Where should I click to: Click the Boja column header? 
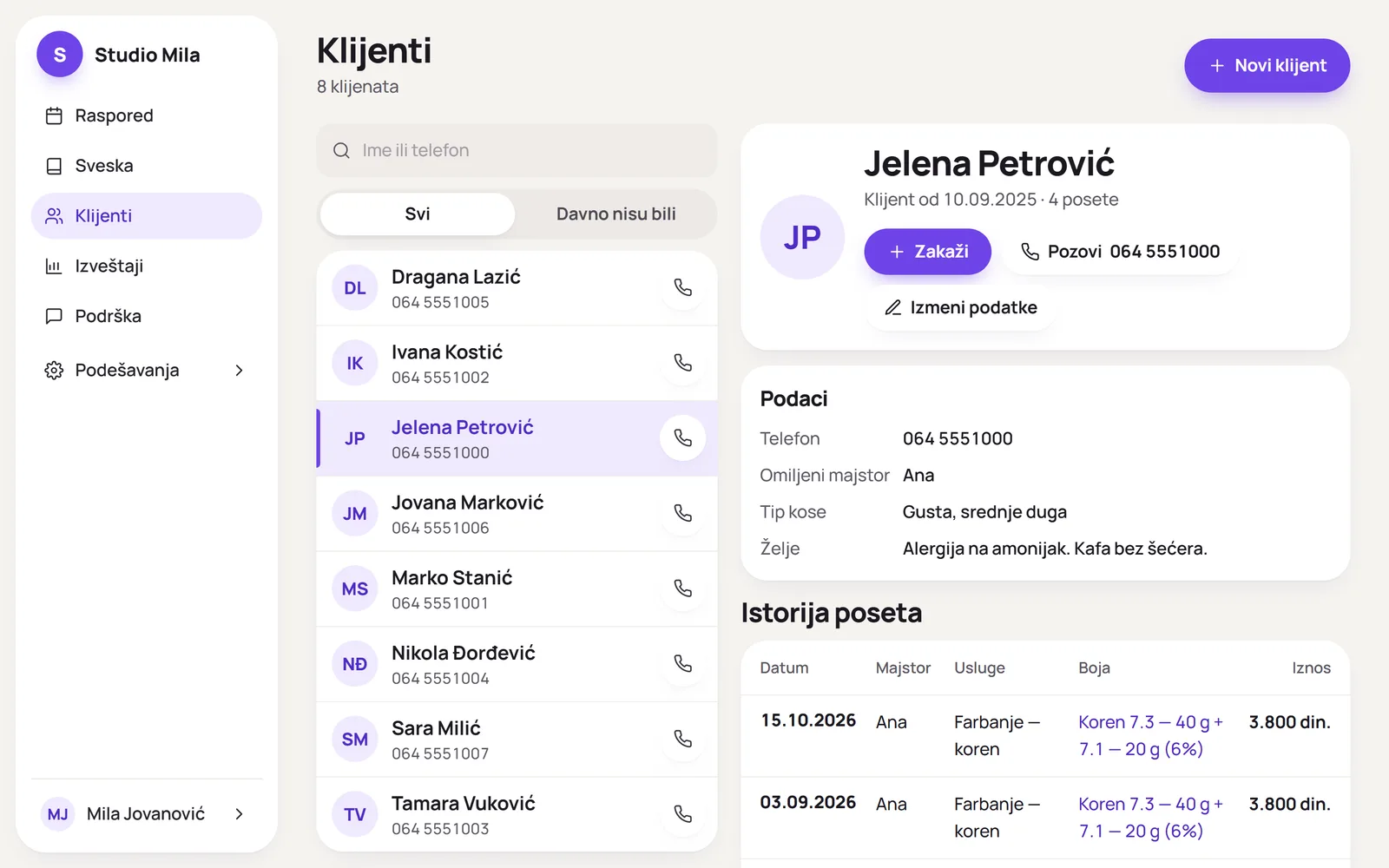(x=1094, y=667)
